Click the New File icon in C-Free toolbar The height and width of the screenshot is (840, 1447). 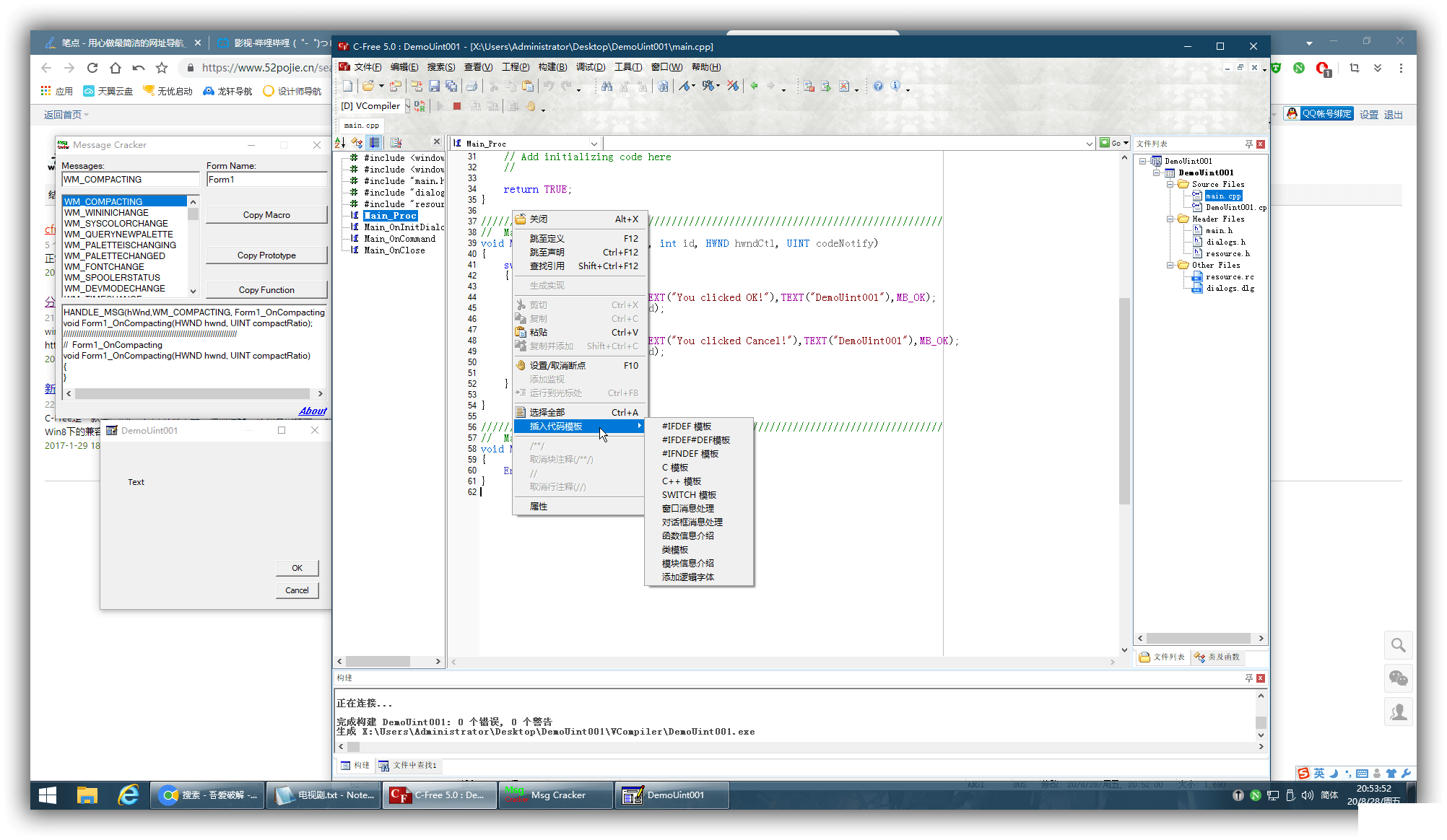[x=348, y=87]
